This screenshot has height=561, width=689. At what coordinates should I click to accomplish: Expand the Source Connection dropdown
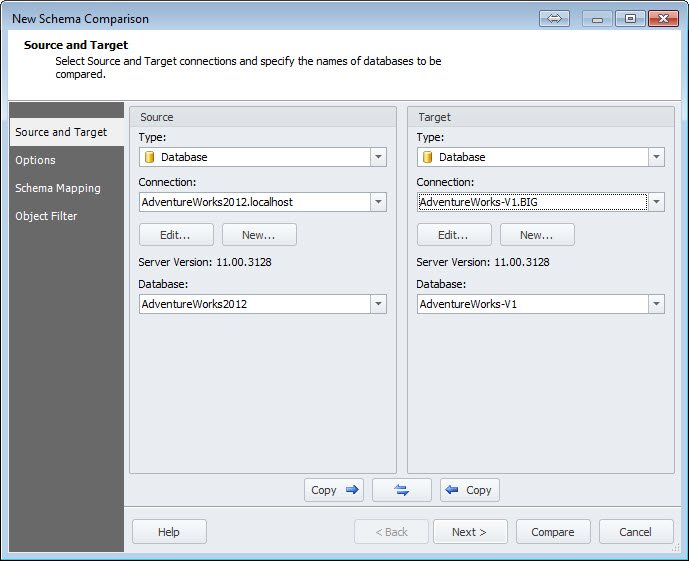tap(378, 202)
